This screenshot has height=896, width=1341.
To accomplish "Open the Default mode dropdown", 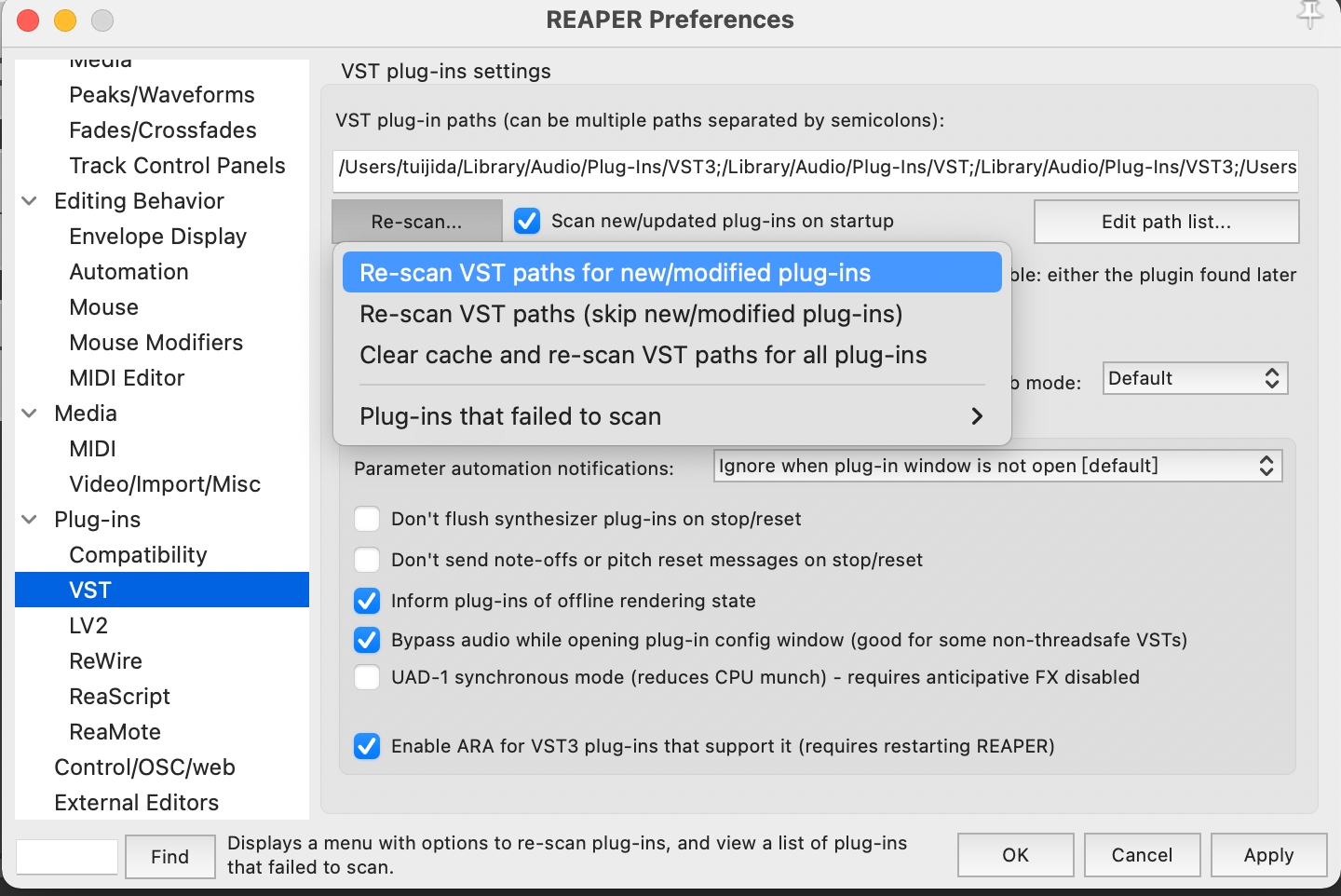I will pos(1194,378).
